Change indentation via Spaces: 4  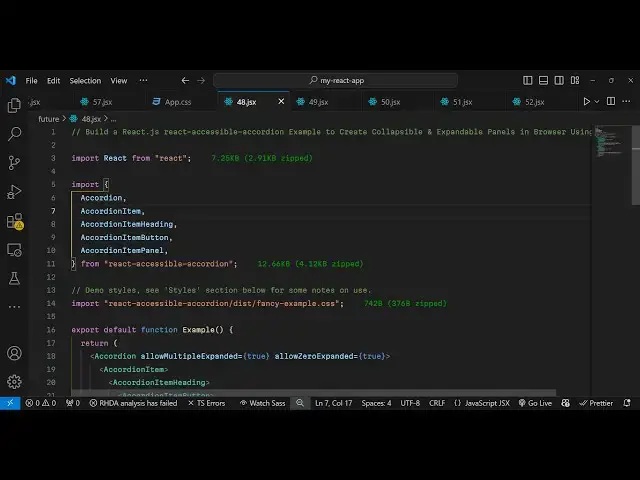(x=376, y=403)
